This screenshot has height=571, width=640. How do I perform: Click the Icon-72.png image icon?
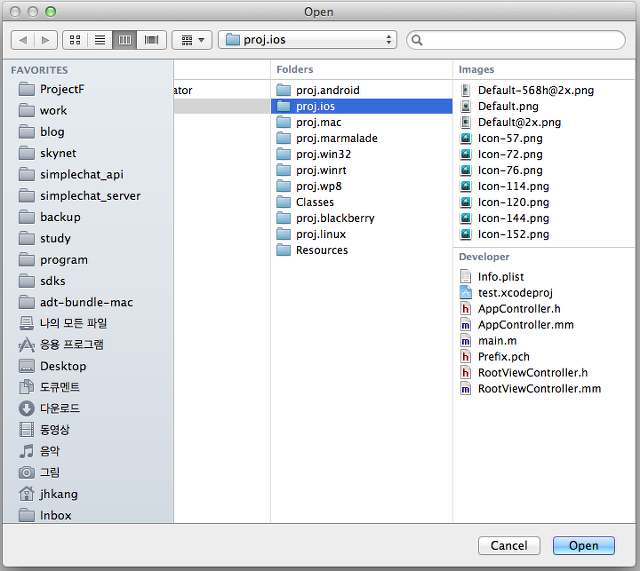[465, 154]
